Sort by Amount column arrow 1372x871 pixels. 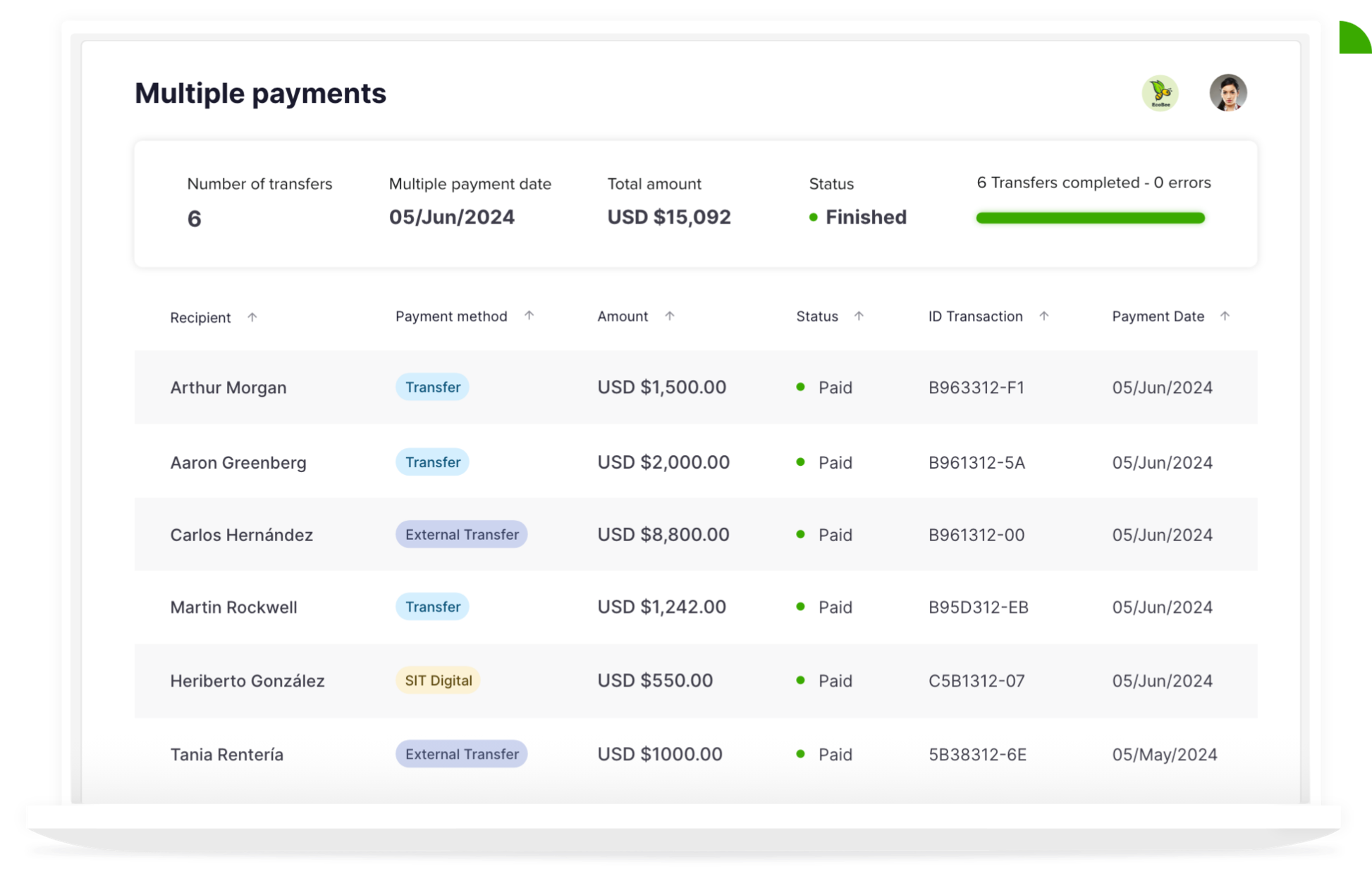pyautogui.click(x=670, y=316)
